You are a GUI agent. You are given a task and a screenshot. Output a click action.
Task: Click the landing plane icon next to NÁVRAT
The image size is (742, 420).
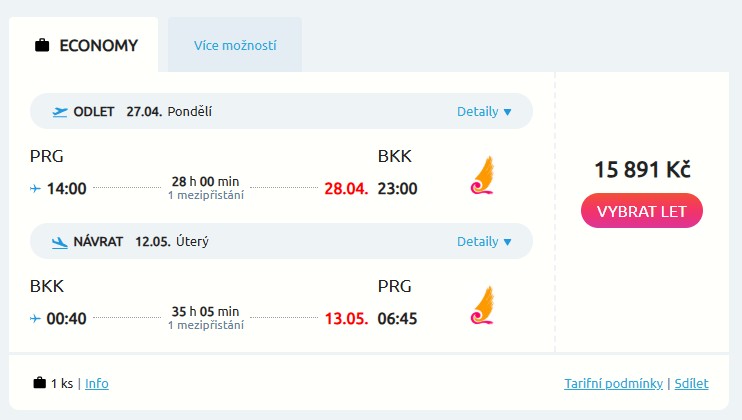click(x=60, y=242)
